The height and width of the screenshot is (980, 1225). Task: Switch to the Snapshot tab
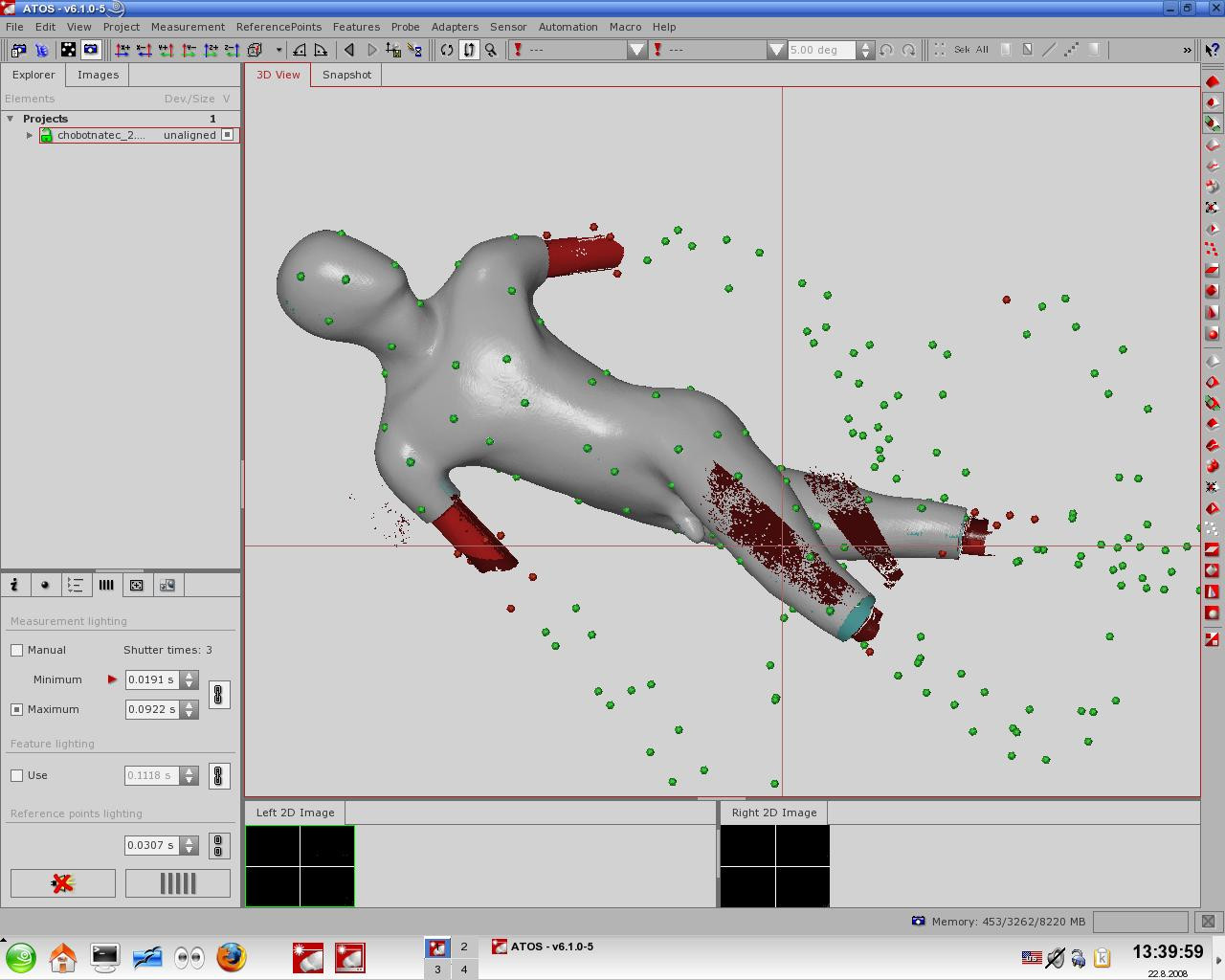coord(346,74)
